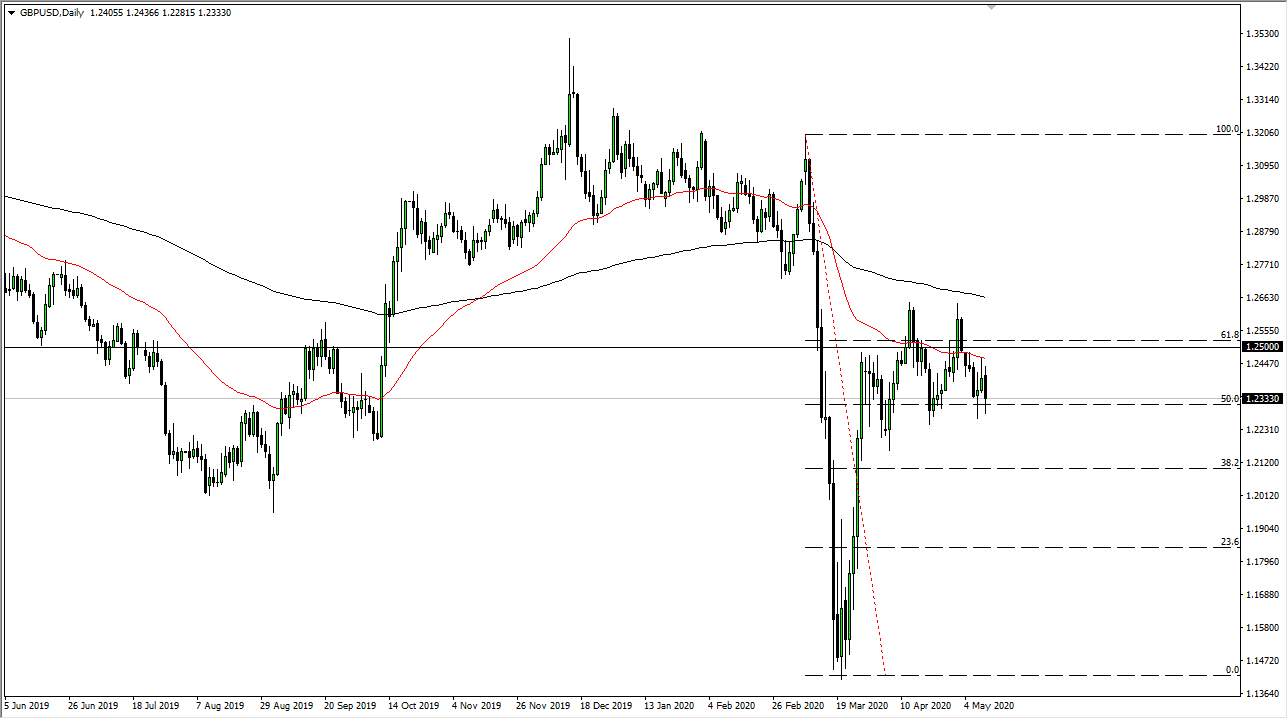Select the 61.8 Fibonacci level label
This screenshot has width=1288, height=719.
click(1229, 334)
